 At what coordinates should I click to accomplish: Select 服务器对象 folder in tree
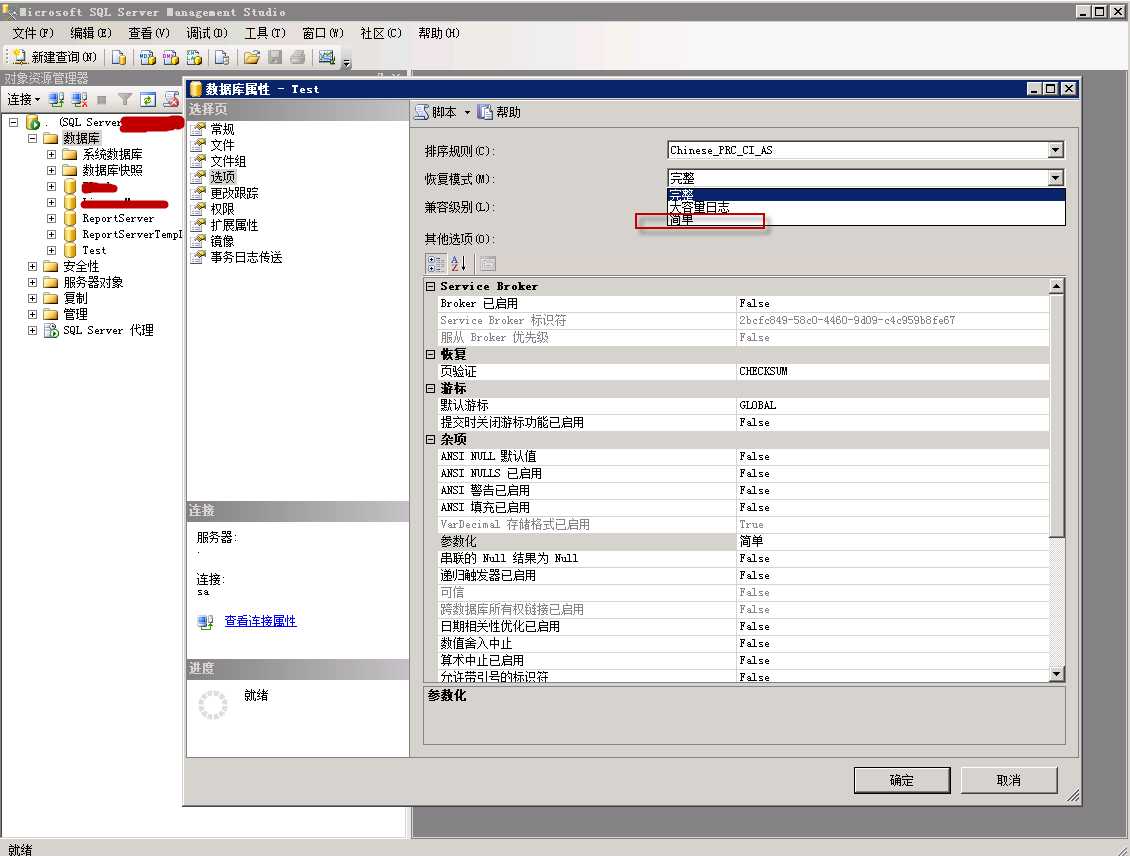click(x=93, y=282)
